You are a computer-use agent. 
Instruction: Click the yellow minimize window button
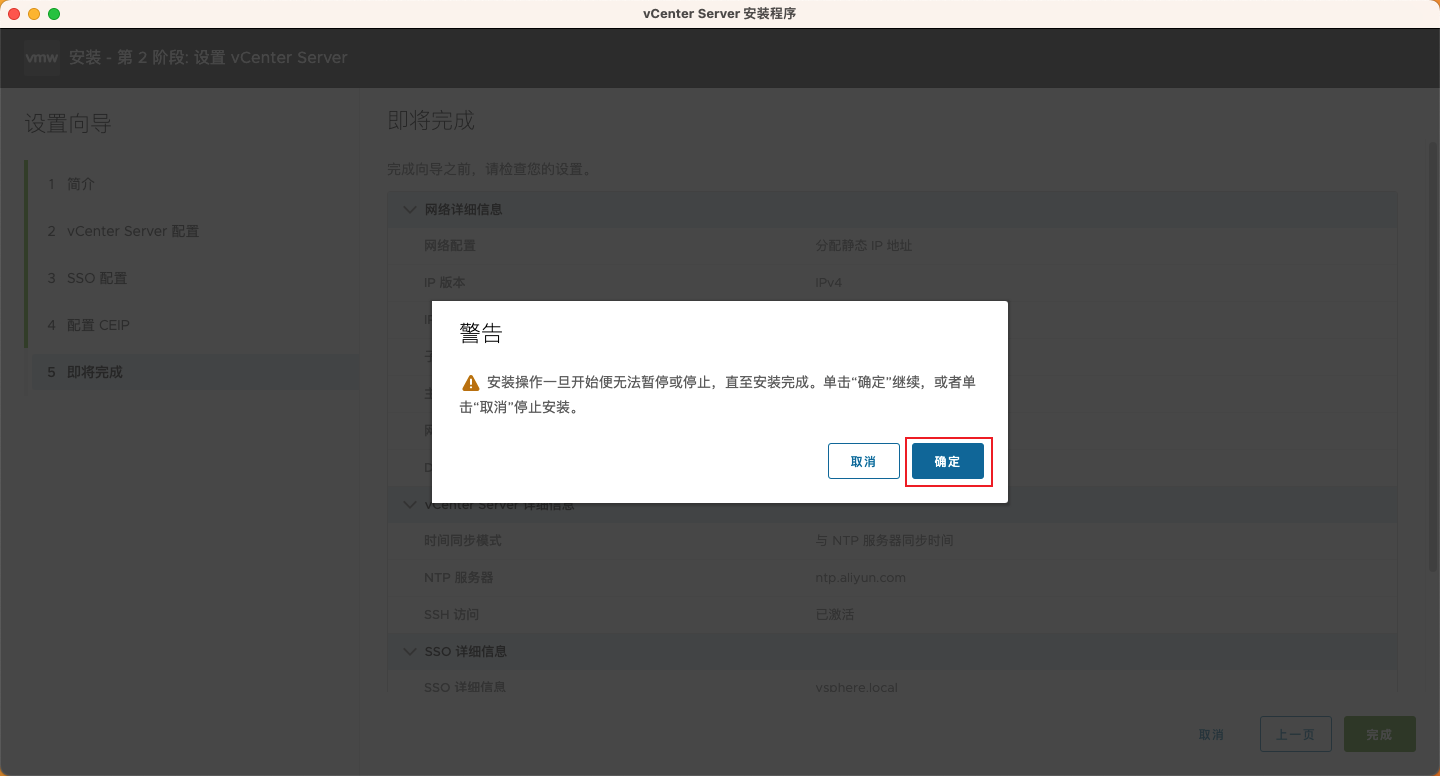click(34, 14)
